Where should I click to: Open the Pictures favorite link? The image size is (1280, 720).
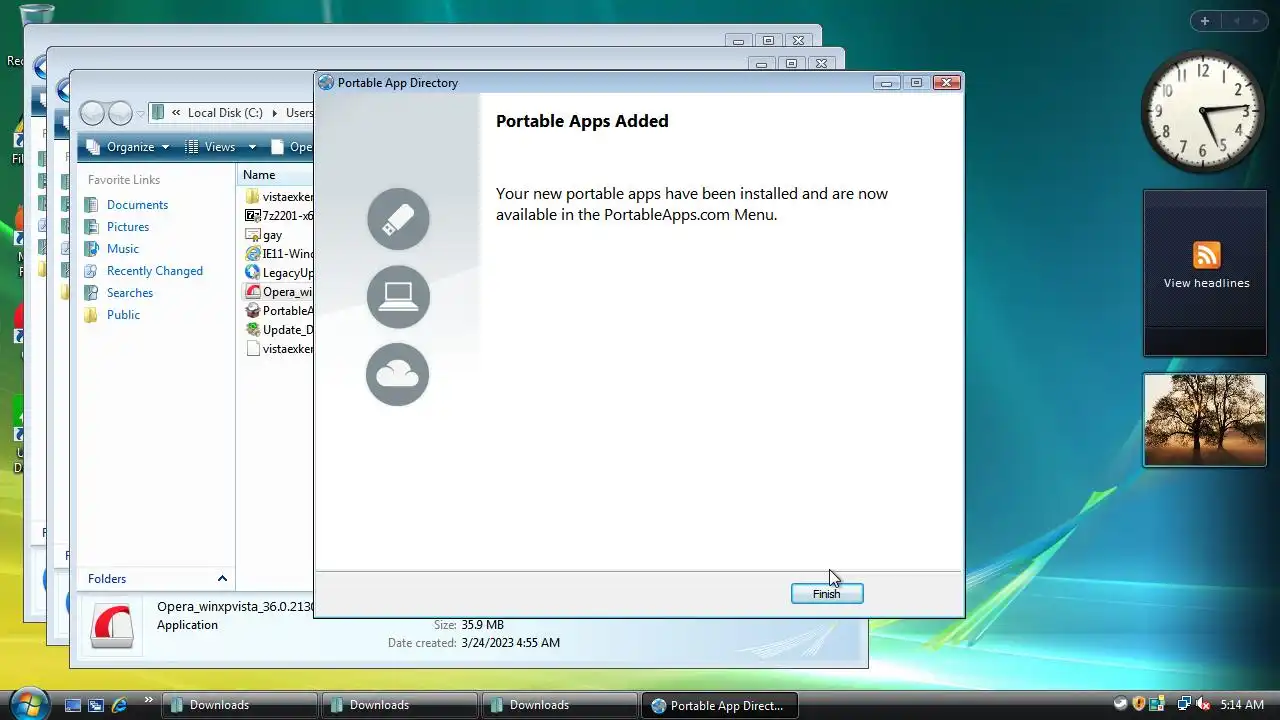pyautogui.click(x=128, y=227)
